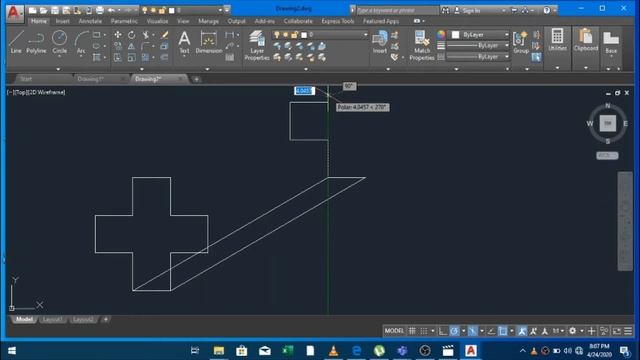This screenshot has height=360, width=640.
Task: Activate Match Properties tool
Action: click(422, 46)
